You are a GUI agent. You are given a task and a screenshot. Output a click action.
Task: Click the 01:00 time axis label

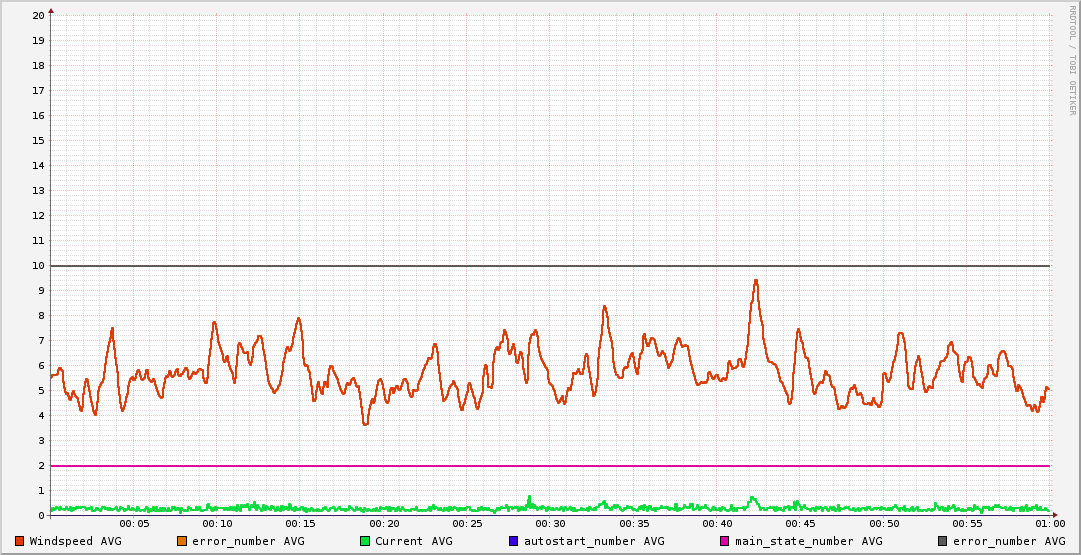pyautogui.click(x=1049, y=523)
